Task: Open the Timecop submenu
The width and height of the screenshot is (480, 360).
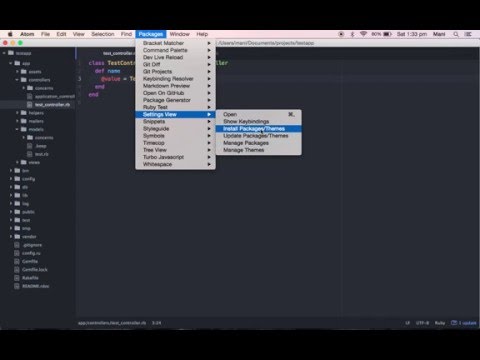Action: point(175,143)
